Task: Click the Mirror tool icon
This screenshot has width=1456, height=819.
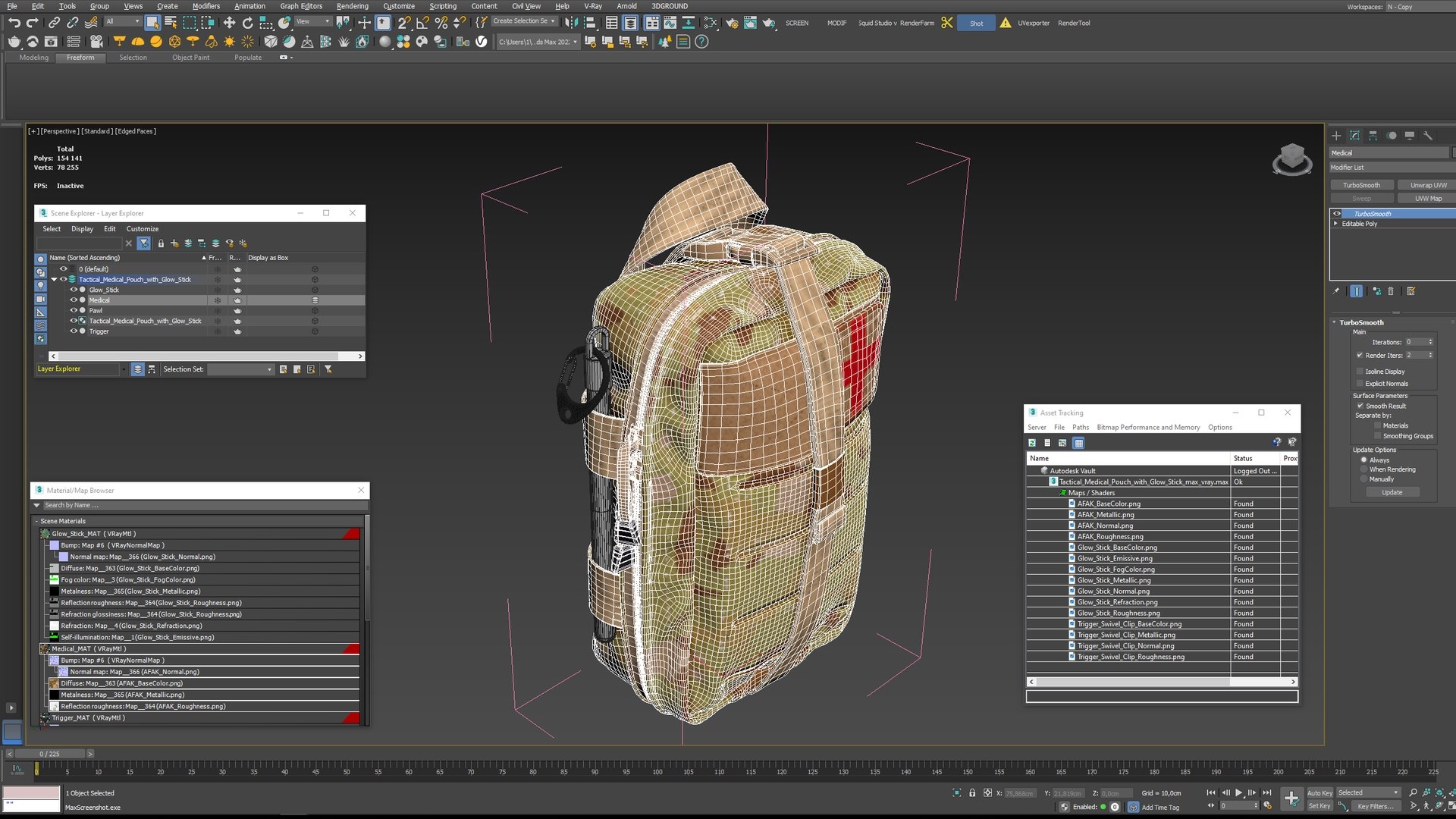Action: pyautogui.click(x=571, y=23)
